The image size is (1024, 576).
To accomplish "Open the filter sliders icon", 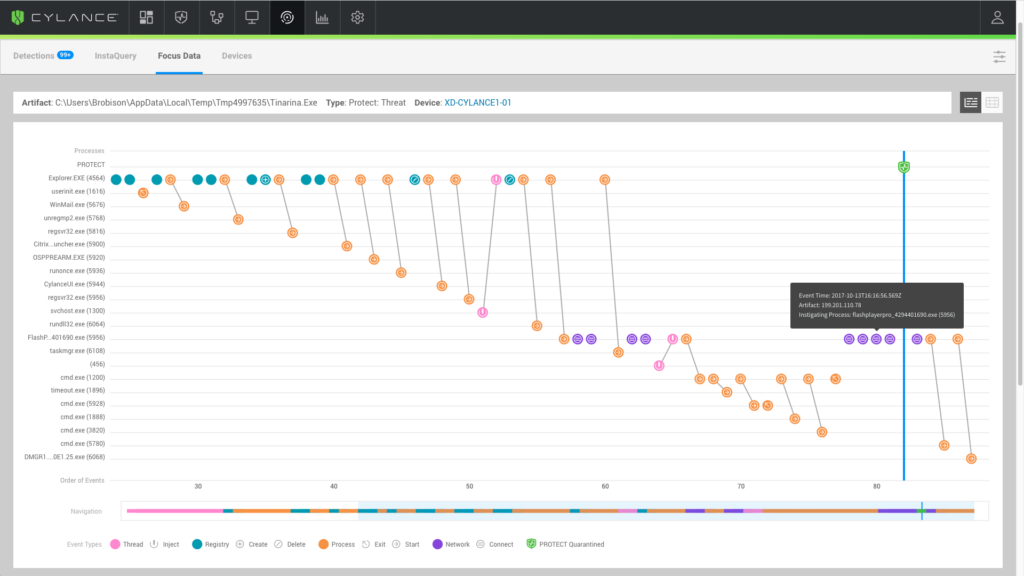I will point(999,57).
